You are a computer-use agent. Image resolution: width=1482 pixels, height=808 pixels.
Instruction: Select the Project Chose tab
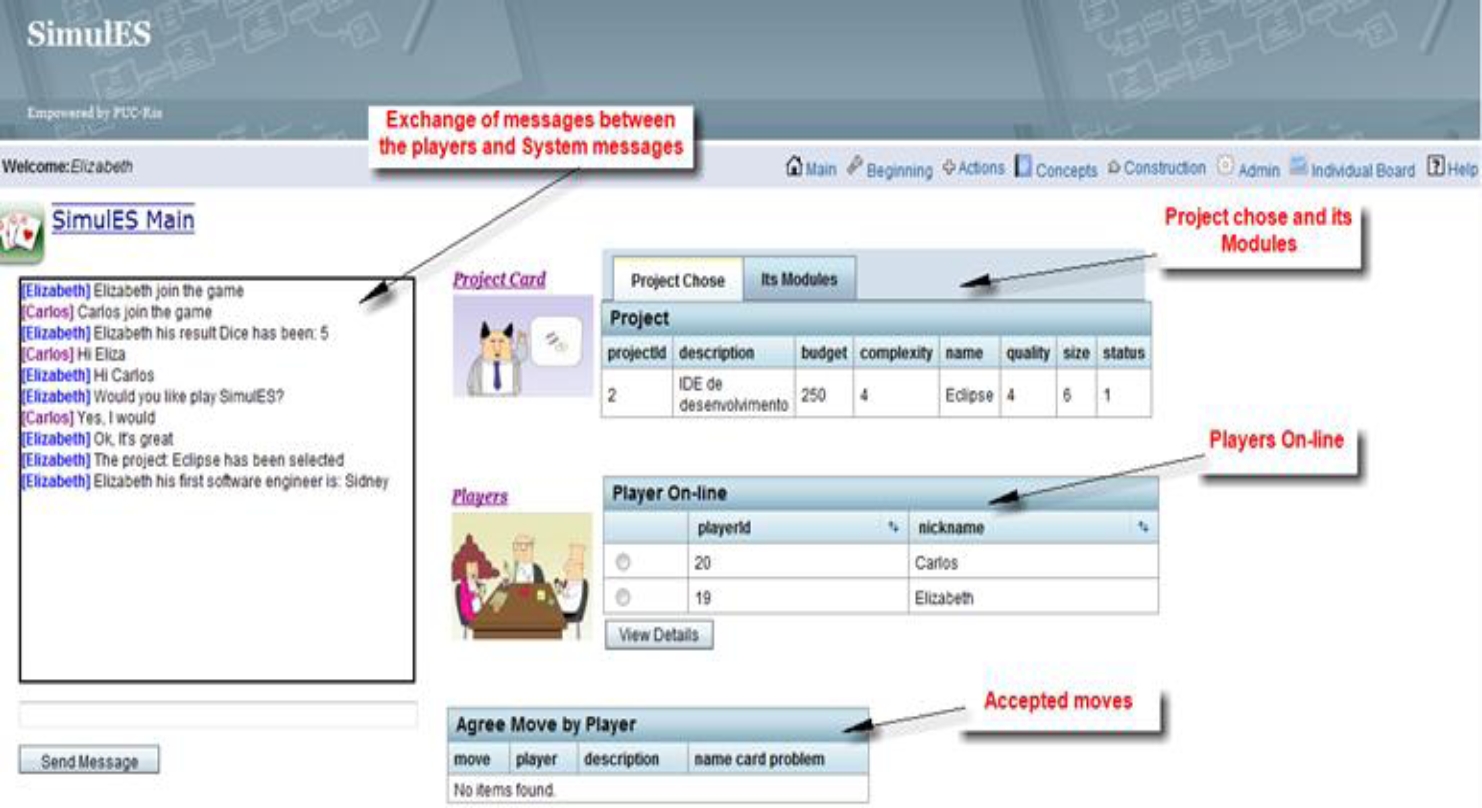point(677,281)
